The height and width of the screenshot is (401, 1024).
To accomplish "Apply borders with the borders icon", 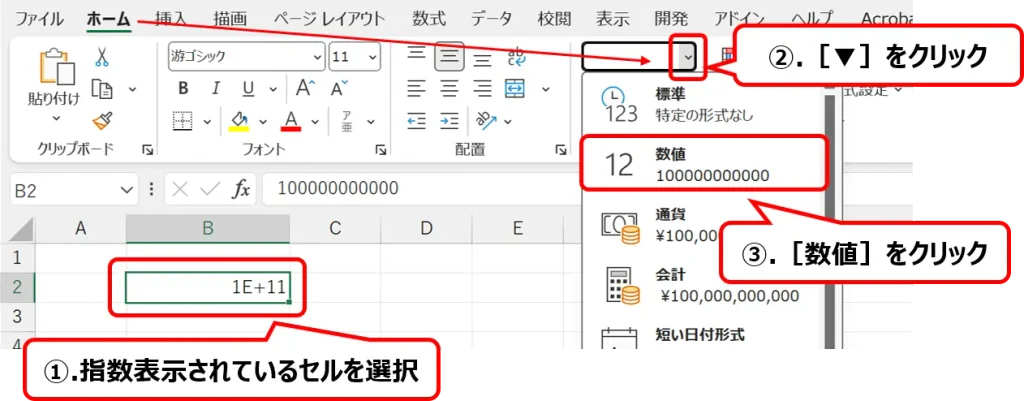I will tap(184, 121).
